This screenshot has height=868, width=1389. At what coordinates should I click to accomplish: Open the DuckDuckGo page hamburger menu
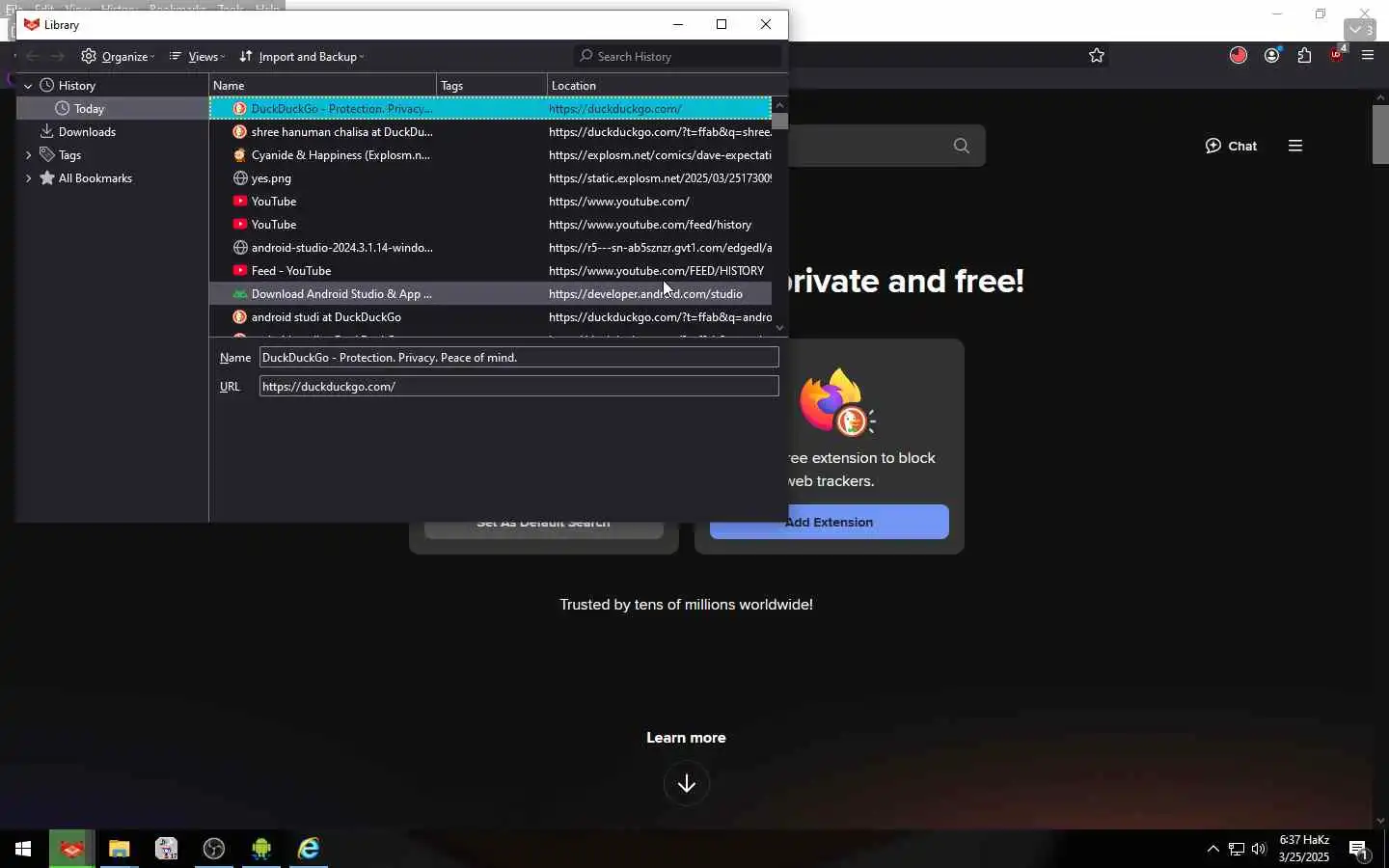pos(1295,147)
